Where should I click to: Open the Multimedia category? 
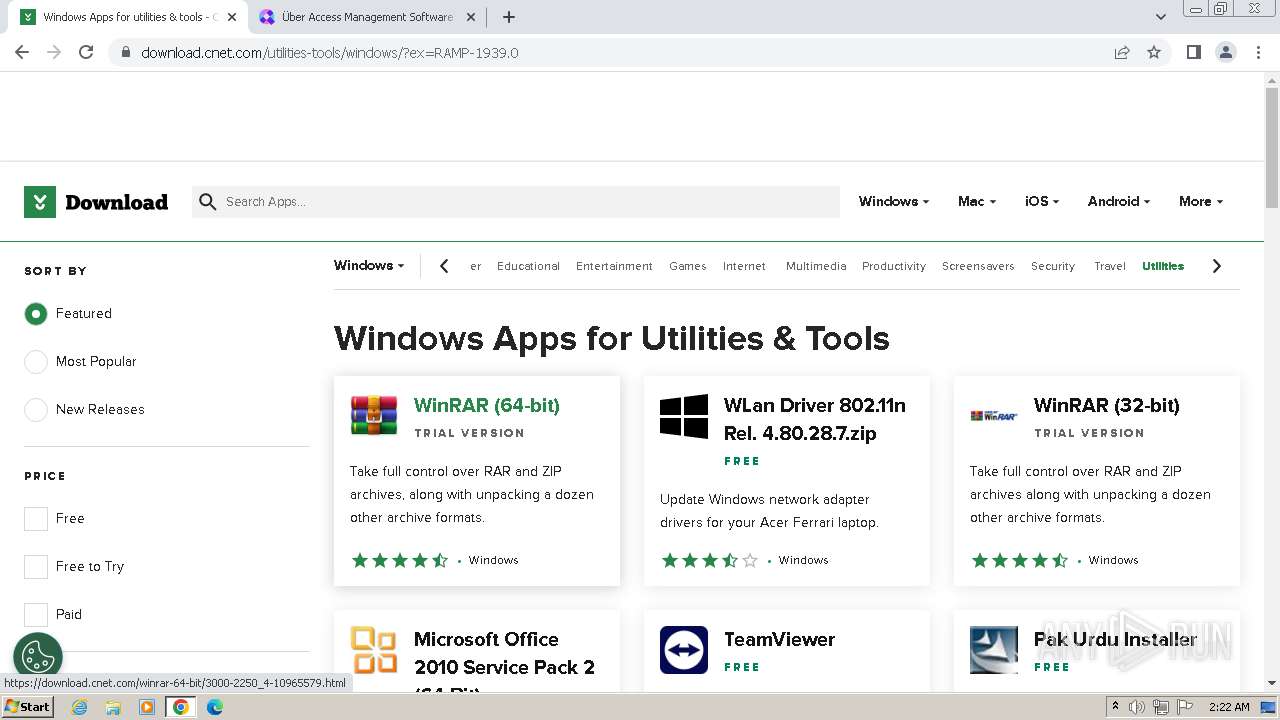pos(816,266)
